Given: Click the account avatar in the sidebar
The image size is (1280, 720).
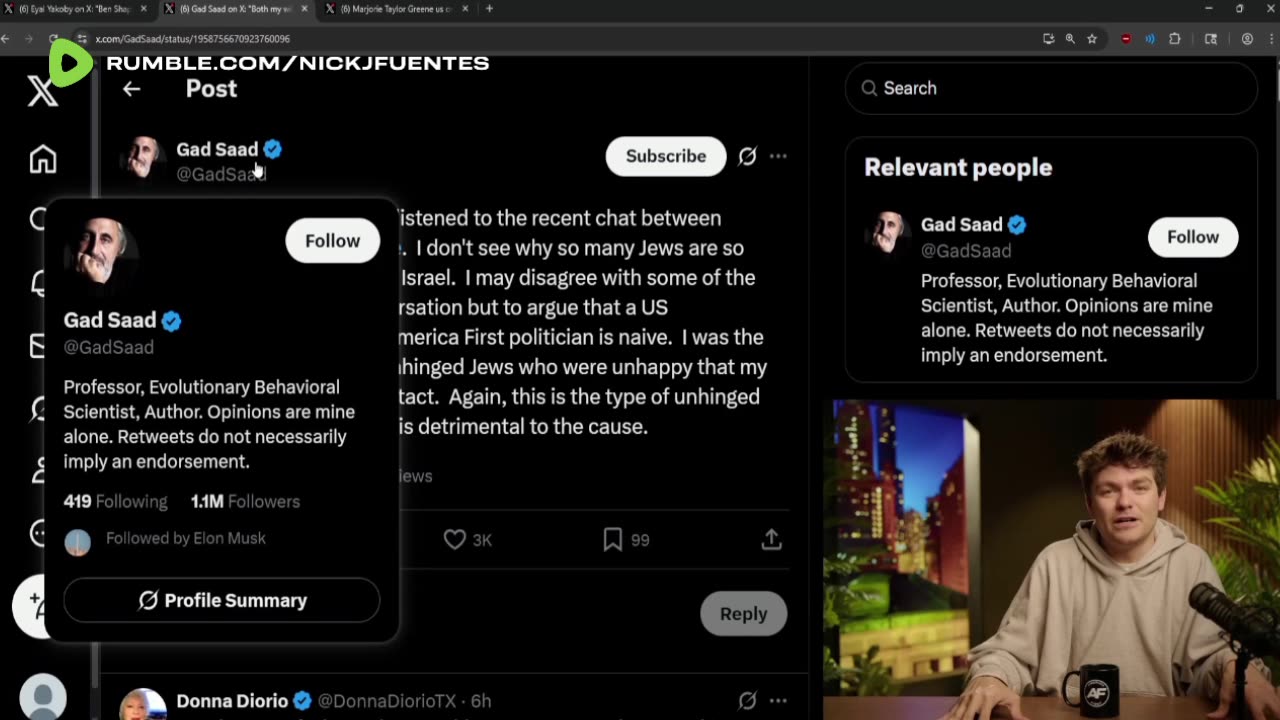Looking at the screenshot, I should click(43, 697).
